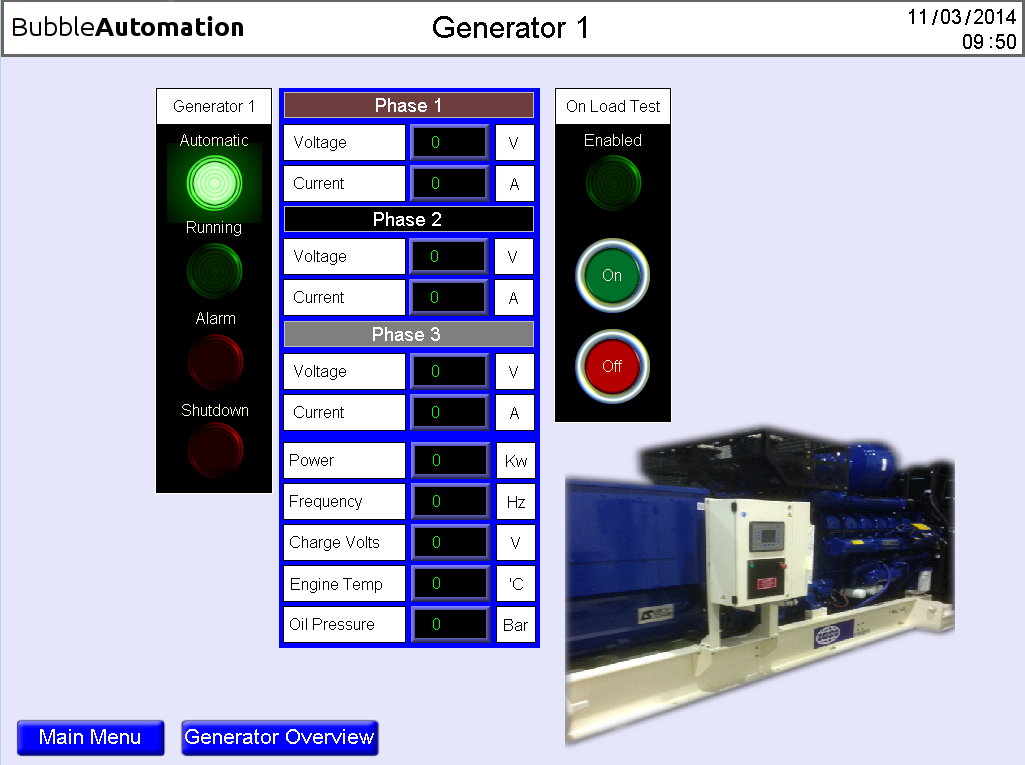Click the Engine Temp label
This screenshot has height=765, width=1025.
344,583
